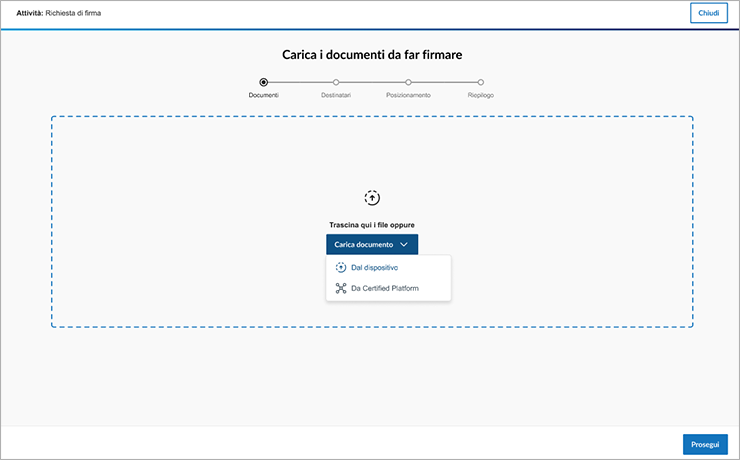This screenshot has width=740, height=460.
Task: Click the progress line between Documenti and Destinatari
Action: point(300,82)
